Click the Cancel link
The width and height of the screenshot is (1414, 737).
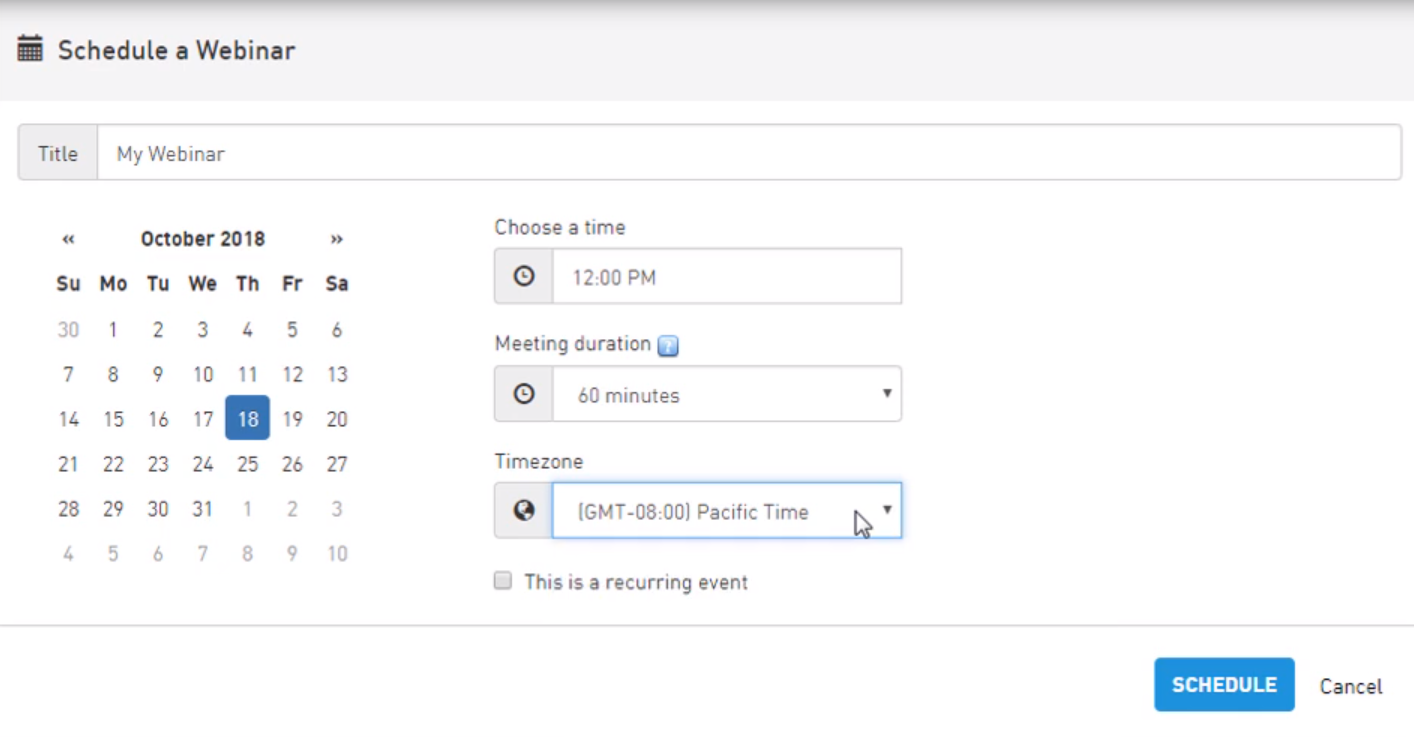(x=1350, y=686)
